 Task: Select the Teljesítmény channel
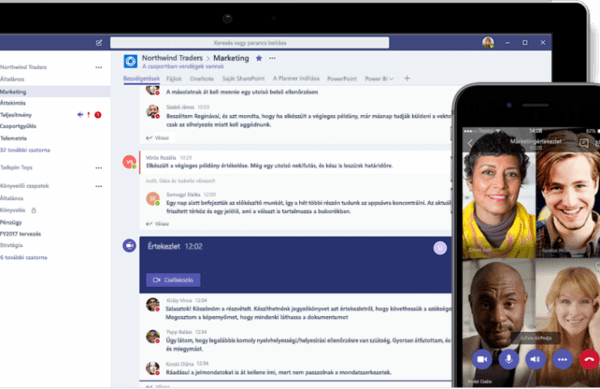[x=16, y=115]
